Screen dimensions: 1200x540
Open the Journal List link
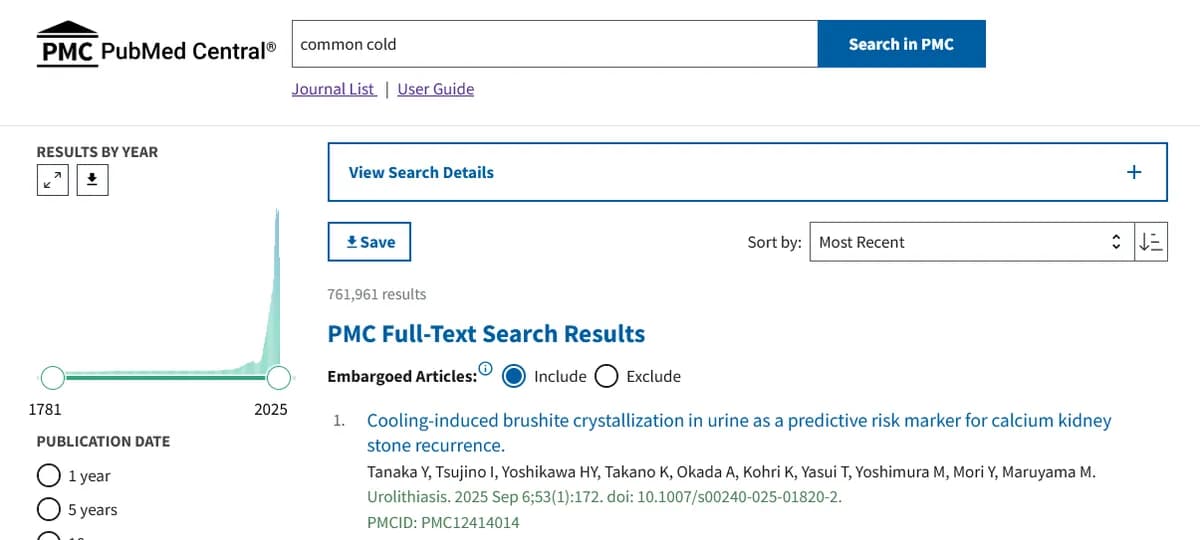pyautogui.click(x=334, y=89)
